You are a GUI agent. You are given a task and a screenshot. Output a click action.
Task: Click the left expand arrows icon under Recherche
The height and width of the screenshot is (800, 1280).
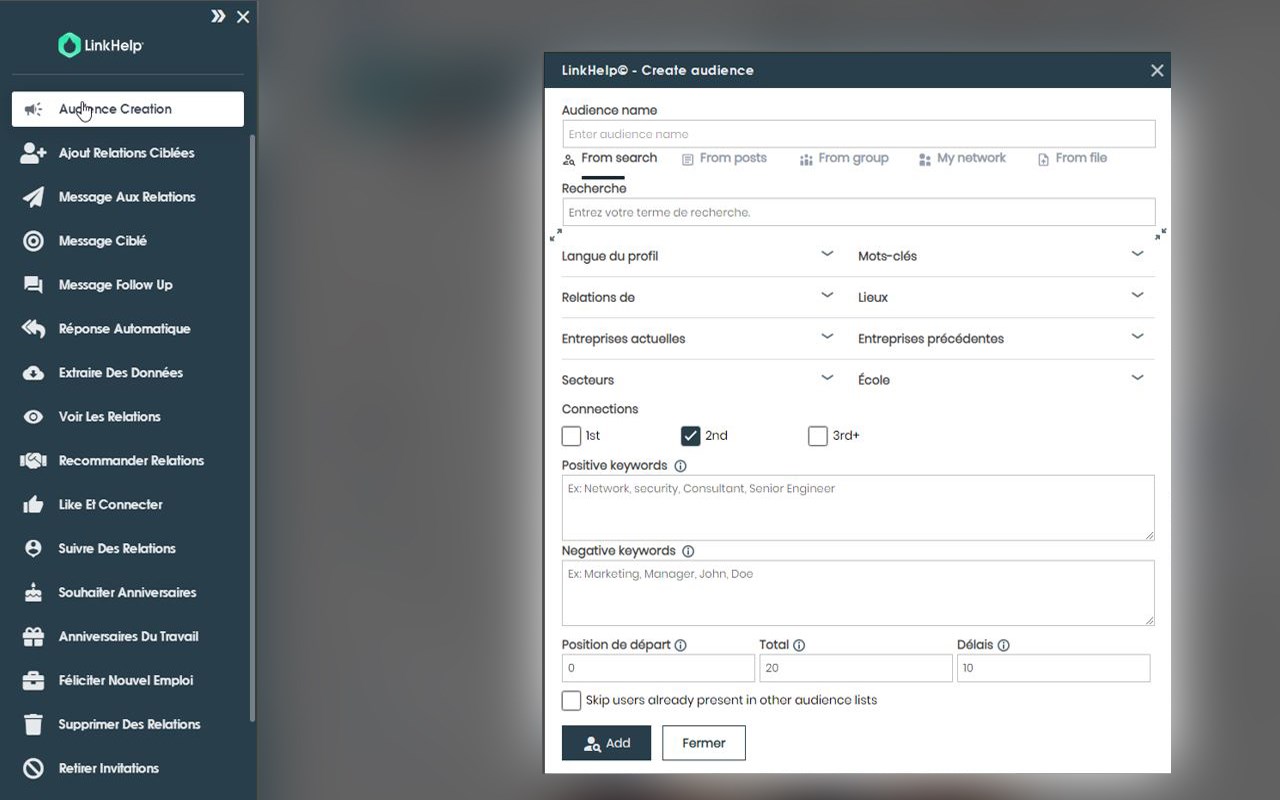[x=556, y=235]
